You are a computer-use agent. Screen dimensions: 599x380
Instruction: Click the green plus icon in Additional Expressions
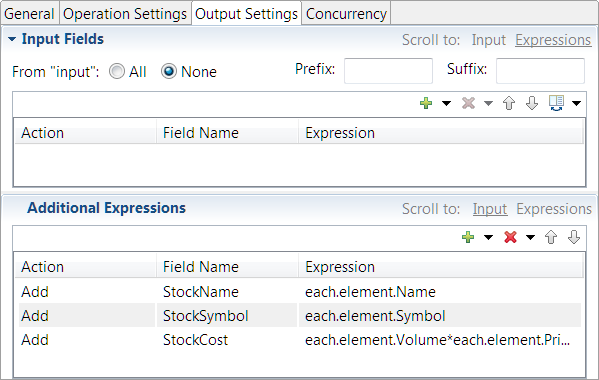(x=468, y=237)
